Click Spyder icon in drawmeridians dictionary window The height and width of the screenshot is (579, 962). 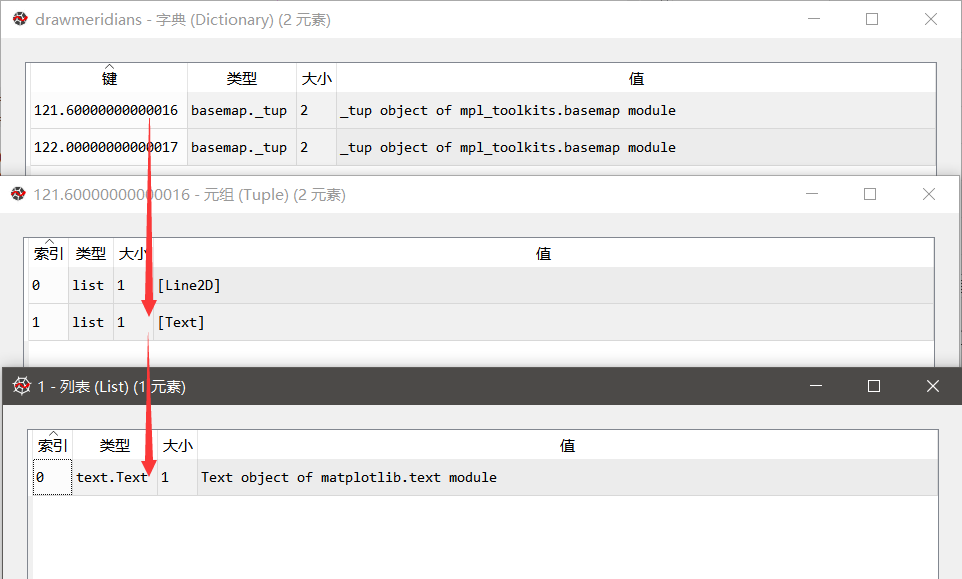[20, 19]
